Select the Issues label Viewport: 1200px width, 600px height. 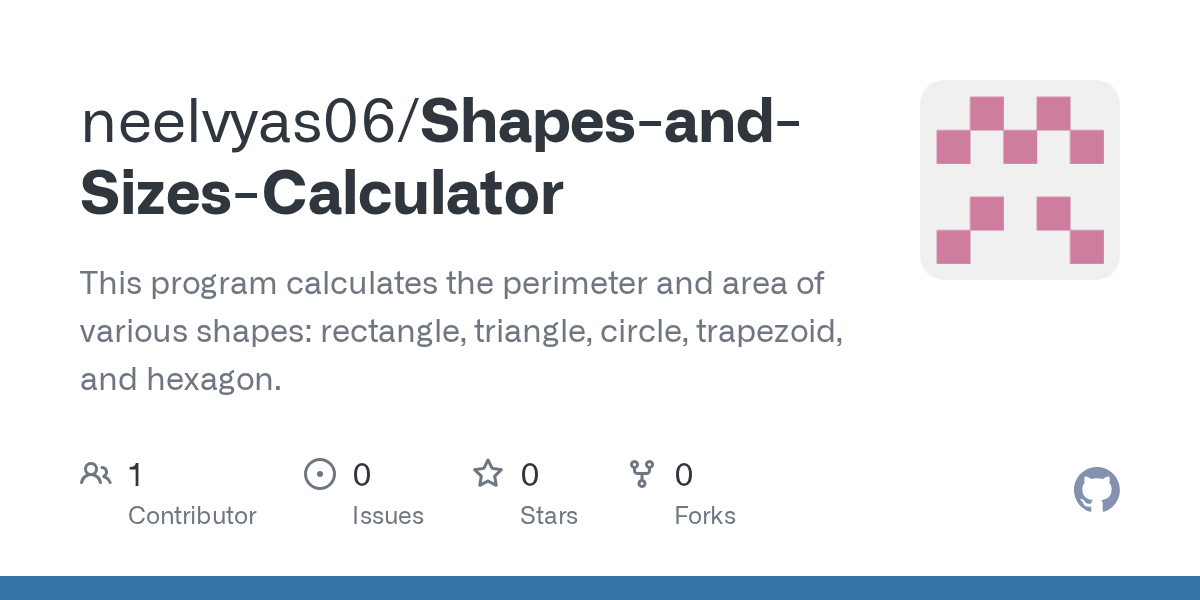tap(388, 516)
